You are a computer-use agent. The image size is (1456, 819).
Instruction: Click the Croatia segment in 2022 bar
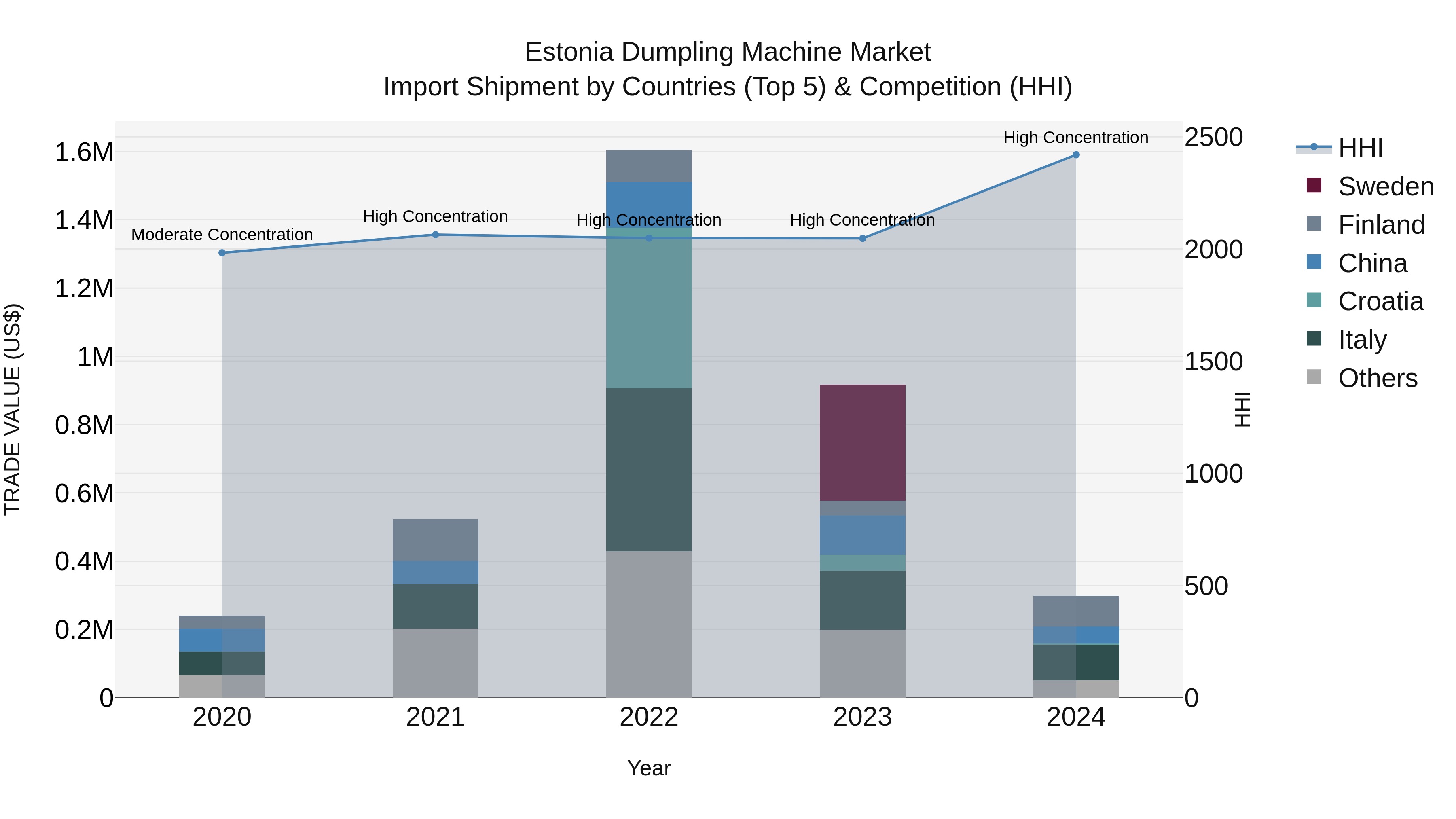[x=649, y=308]
